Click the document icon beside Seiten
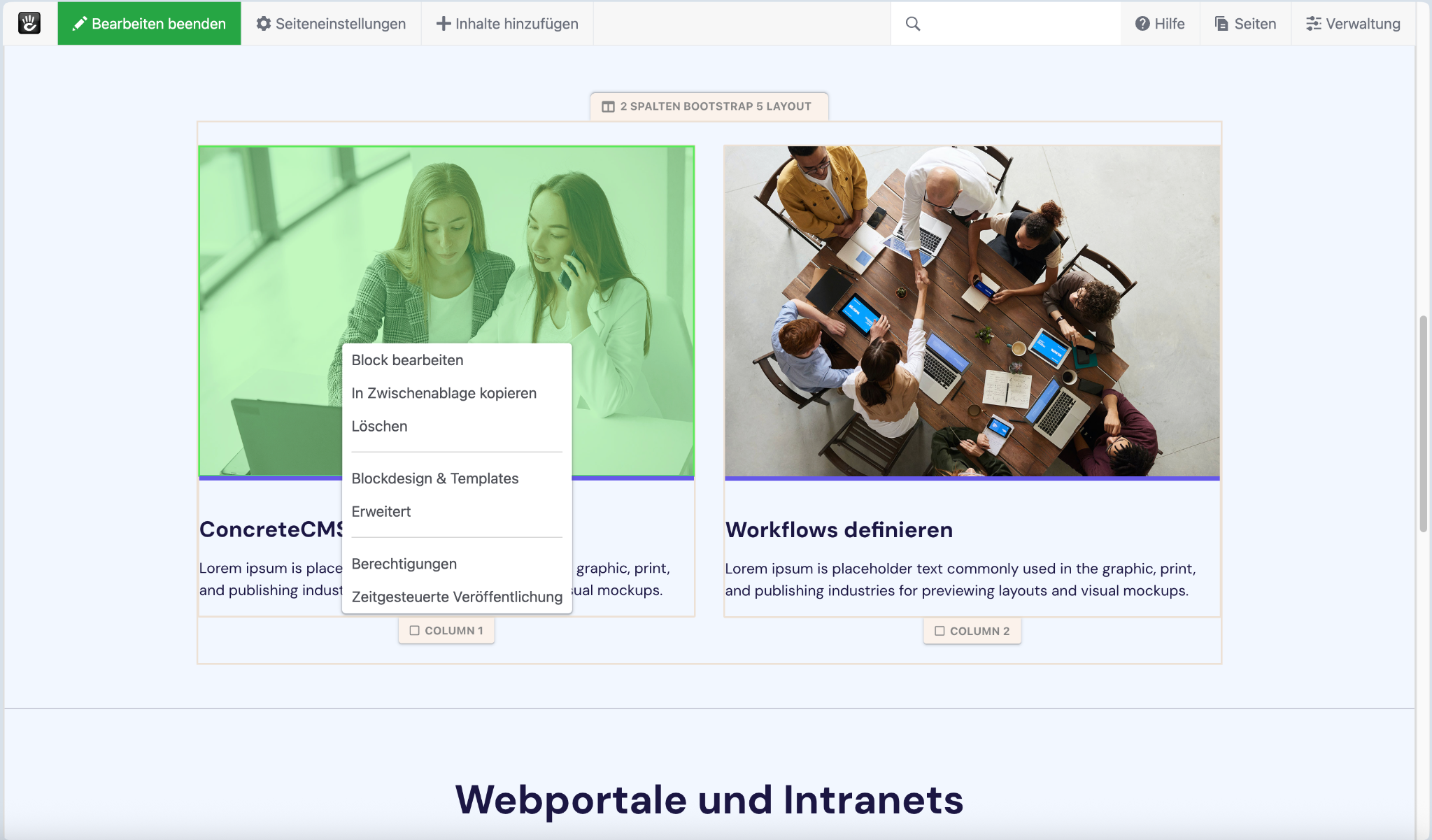 pos(1221,23)
